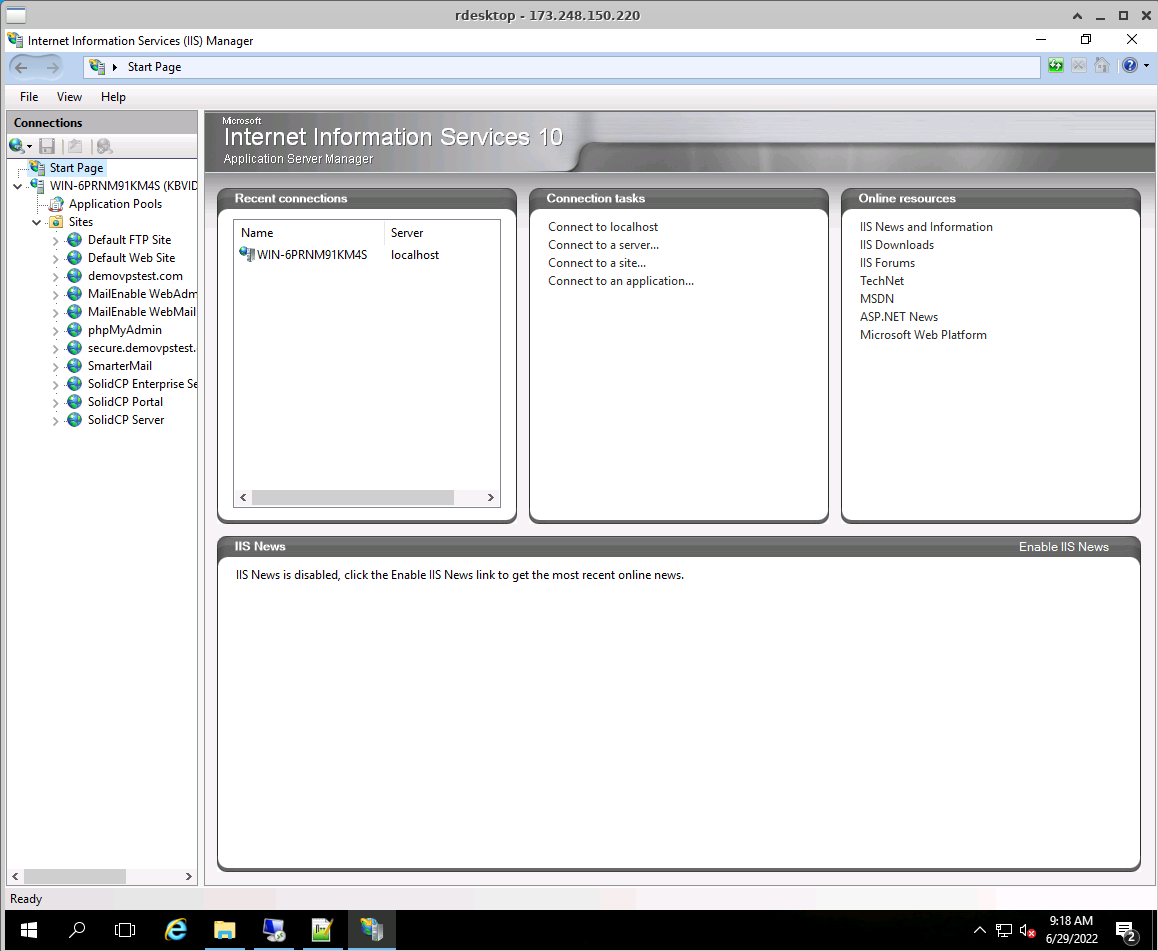
Task: Open File Explorer from taskbar
Action: tap(225, 930)
